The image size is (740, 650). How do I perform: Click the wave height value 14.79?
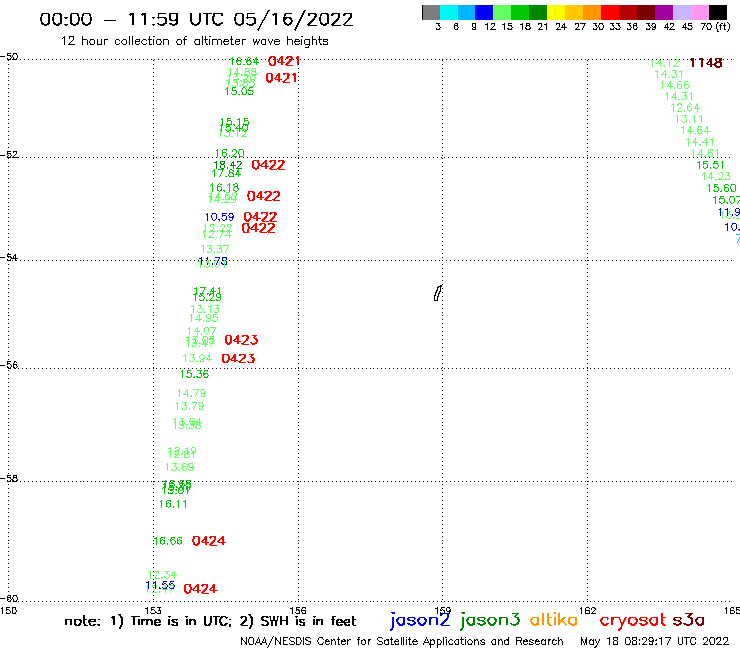[x=192, y=393]
